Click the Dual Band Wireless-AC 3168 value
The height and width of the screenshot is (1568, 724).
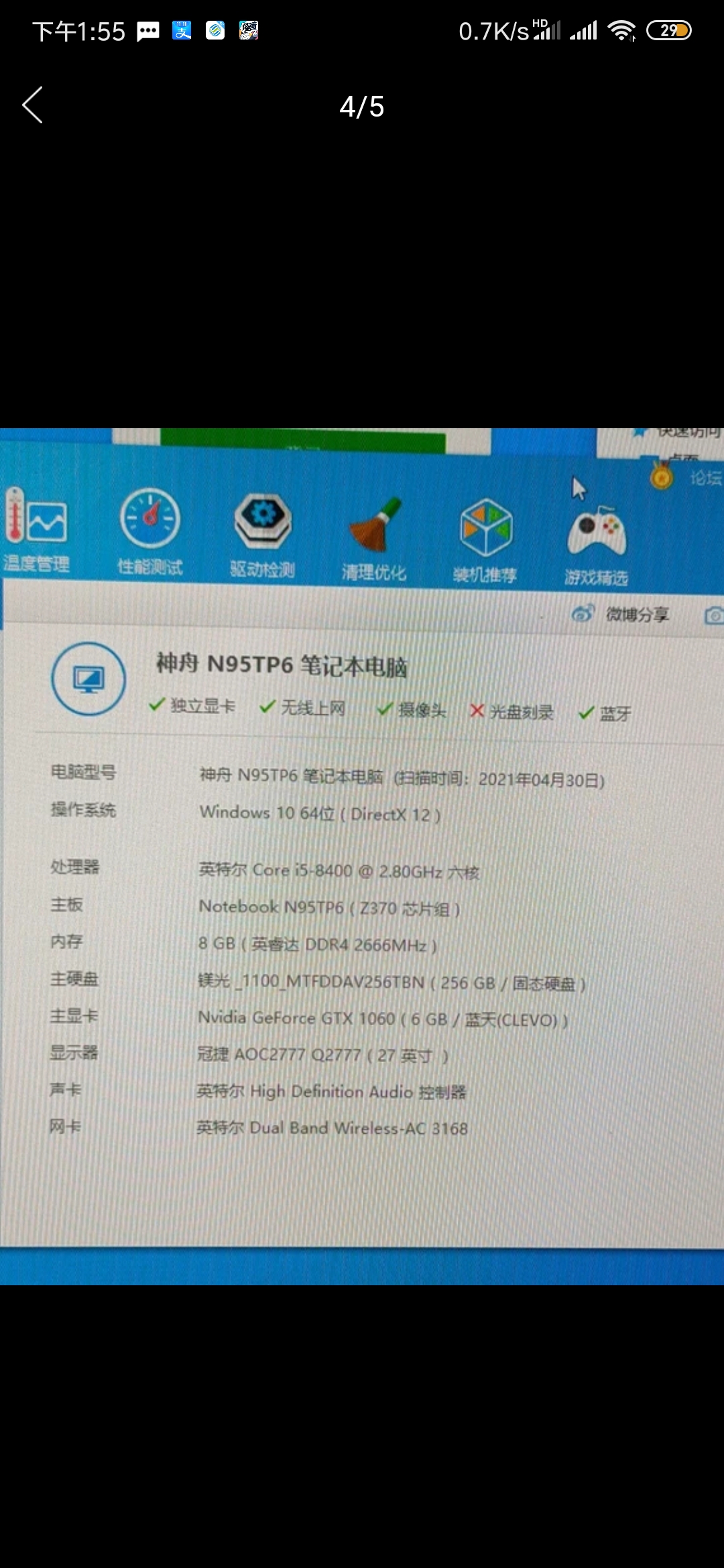pyautogui.click(x=332, y=1128)
